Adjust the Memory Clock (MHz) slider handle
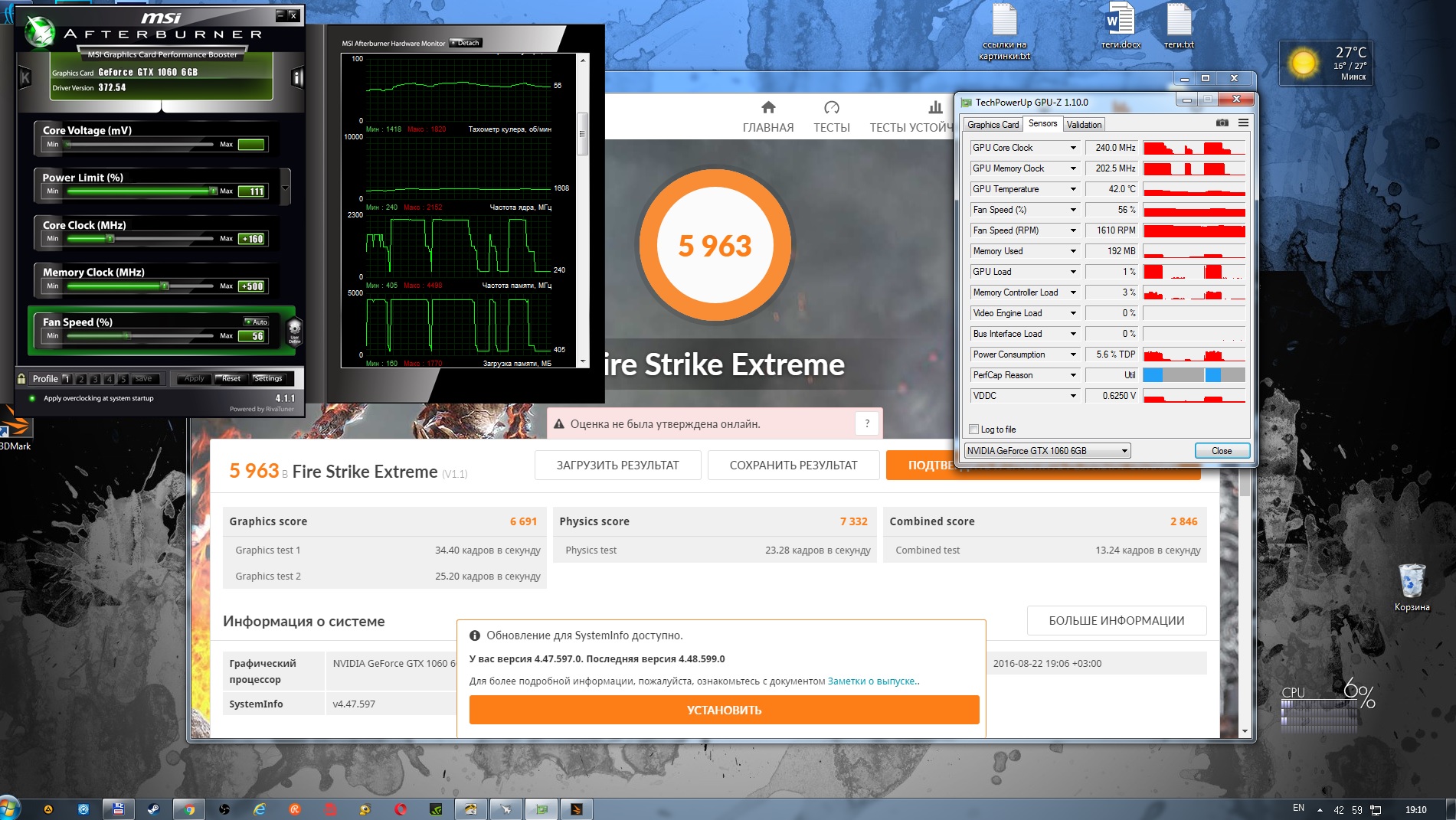This screenshot has height=820, width=1456. (164, 286)
